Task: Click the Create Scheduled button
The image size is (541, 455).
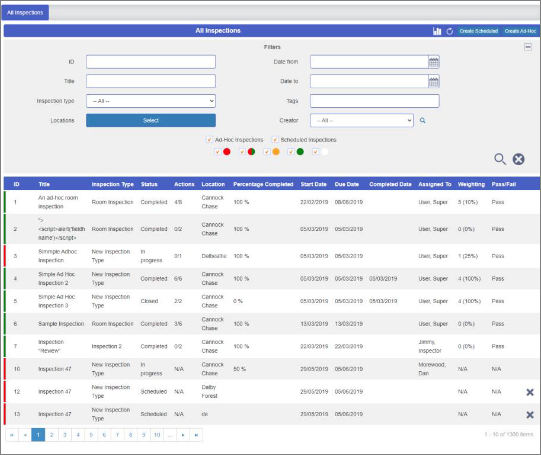Action: pyautogui.click(x=479, y=31)
